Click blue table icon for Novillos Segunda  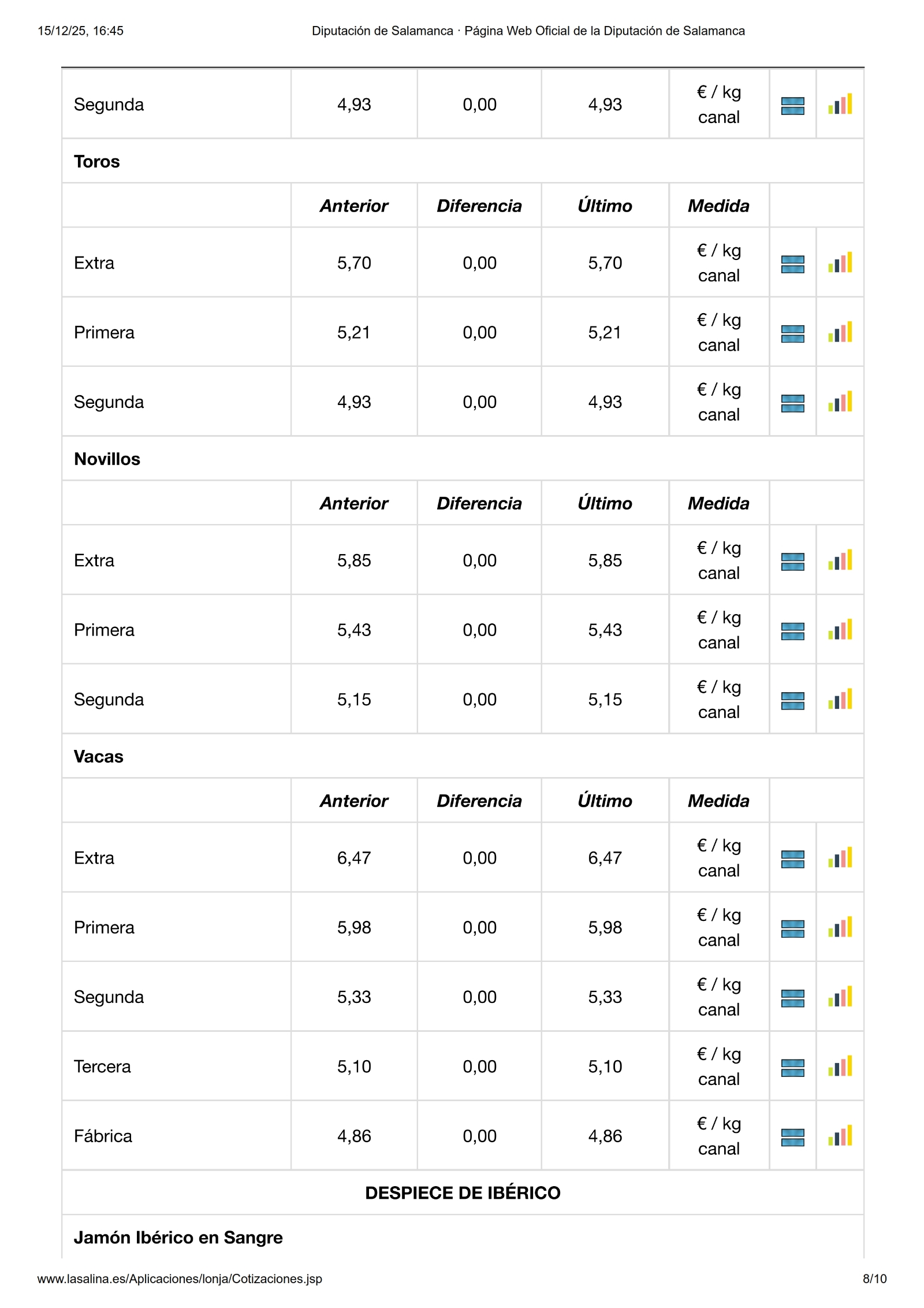792,700
